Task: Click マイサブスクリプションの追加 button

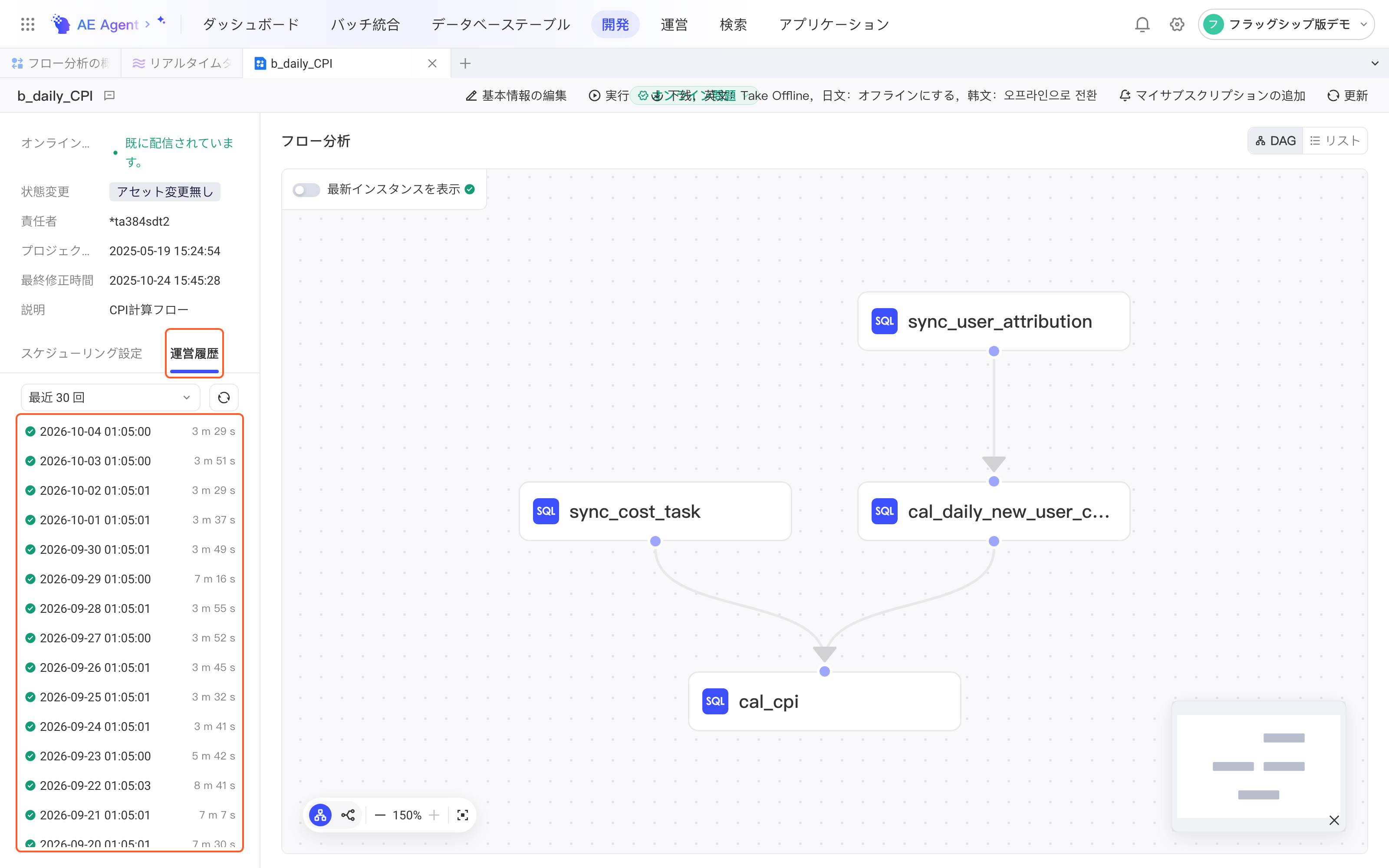Action: click(x=1212, y=95)
